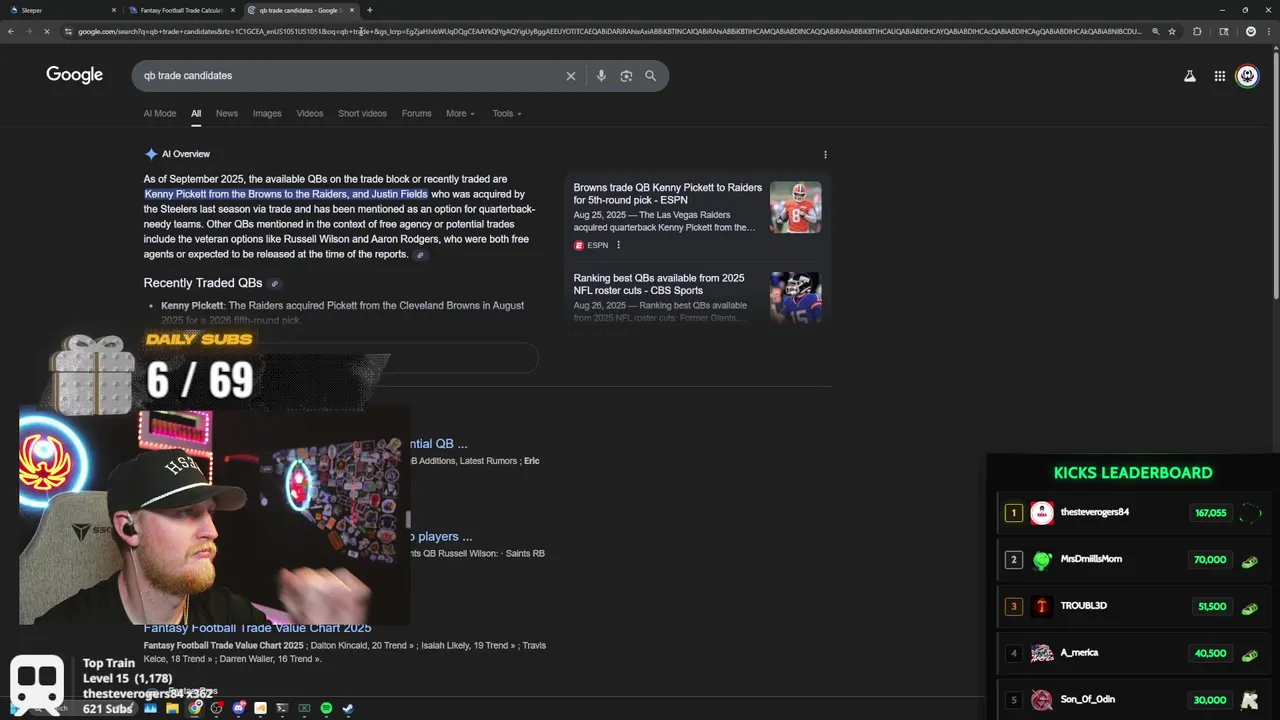Open the Google apps grid
Viewport: 1280px width, 720px height.
(1220, 76)
